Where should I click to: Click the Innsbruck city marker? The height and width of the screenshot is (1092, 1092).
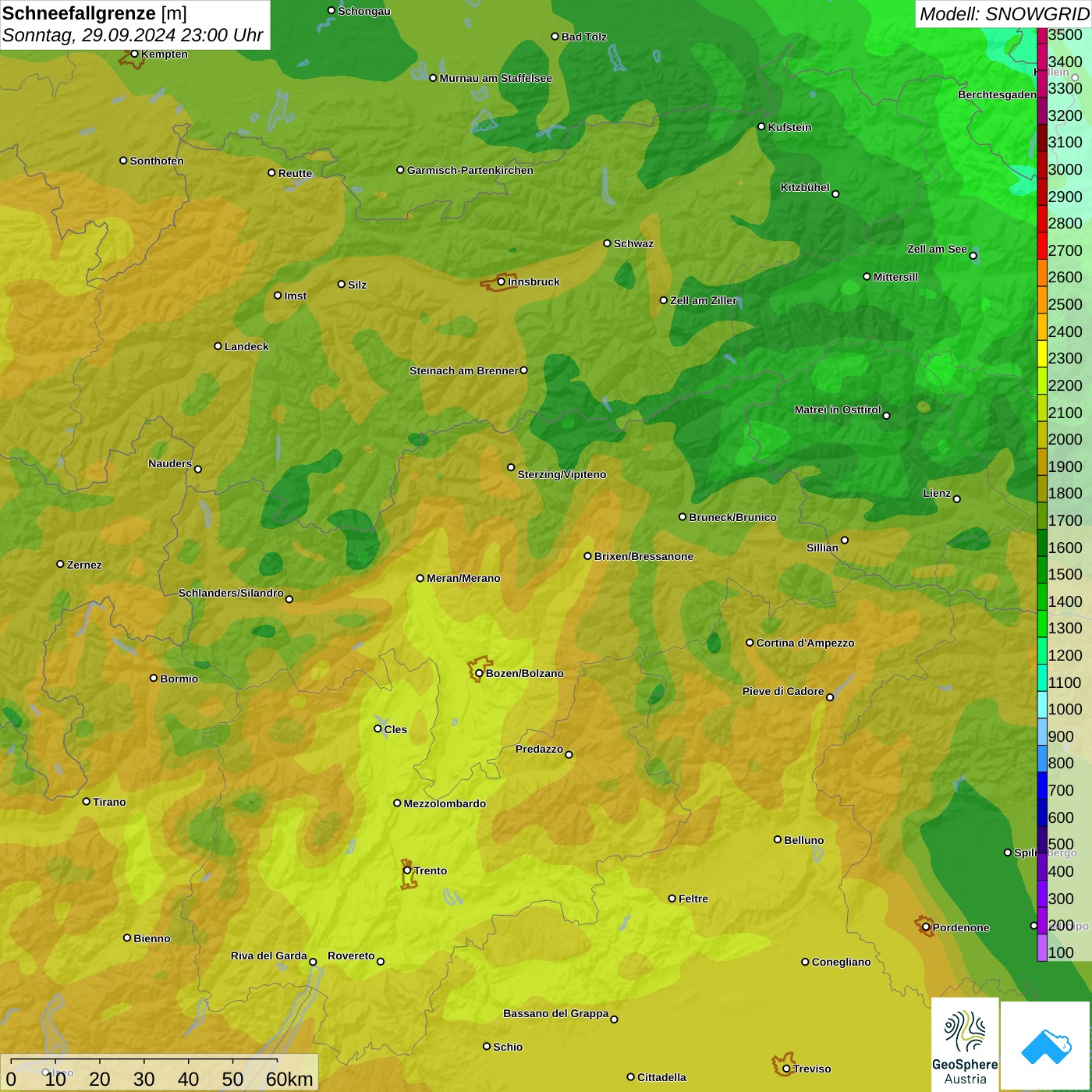[502, 282]
